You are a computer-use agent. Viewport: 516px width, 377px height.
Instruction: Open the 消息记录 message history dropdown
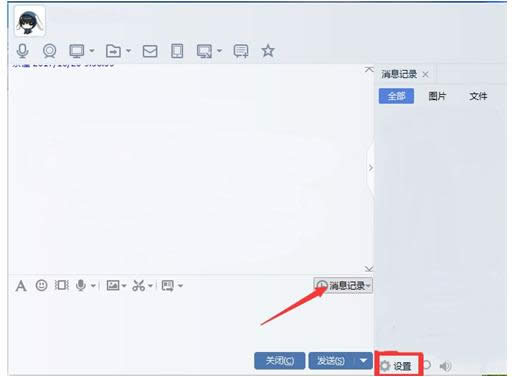[x=343, y=285]
